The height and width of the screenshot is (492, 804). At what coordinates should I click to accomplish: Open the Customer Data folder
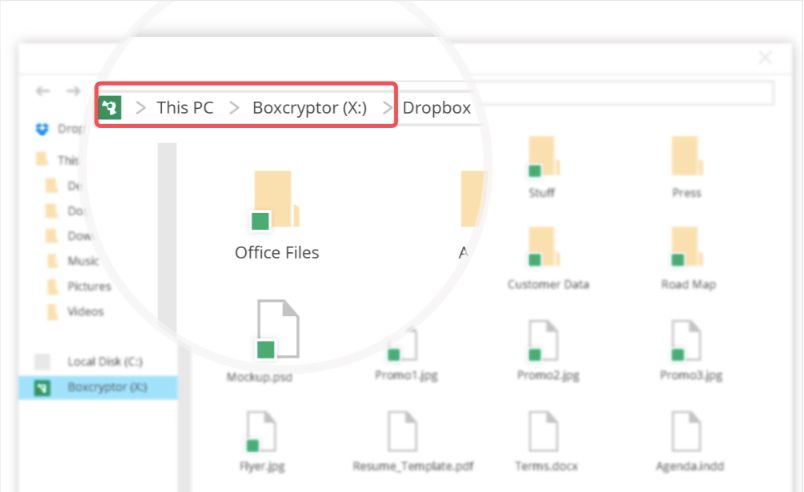point(548,259)
